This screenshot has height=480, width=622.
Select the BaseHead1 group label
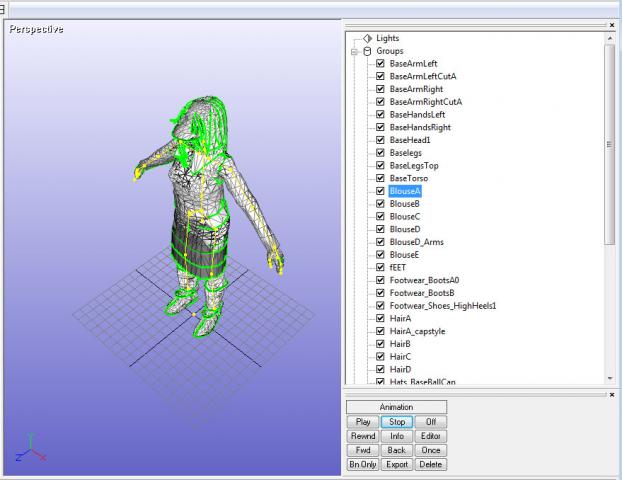point(409,140)
